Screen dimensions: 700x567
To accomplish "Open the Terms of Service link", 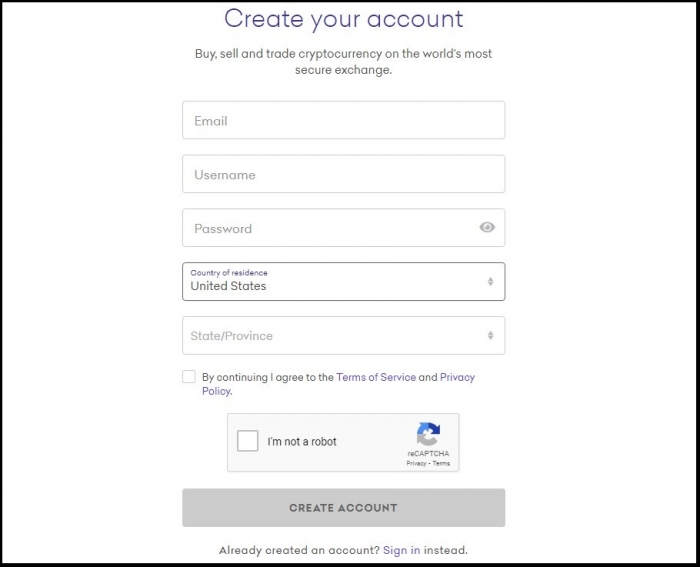I will tap(376, 377).
